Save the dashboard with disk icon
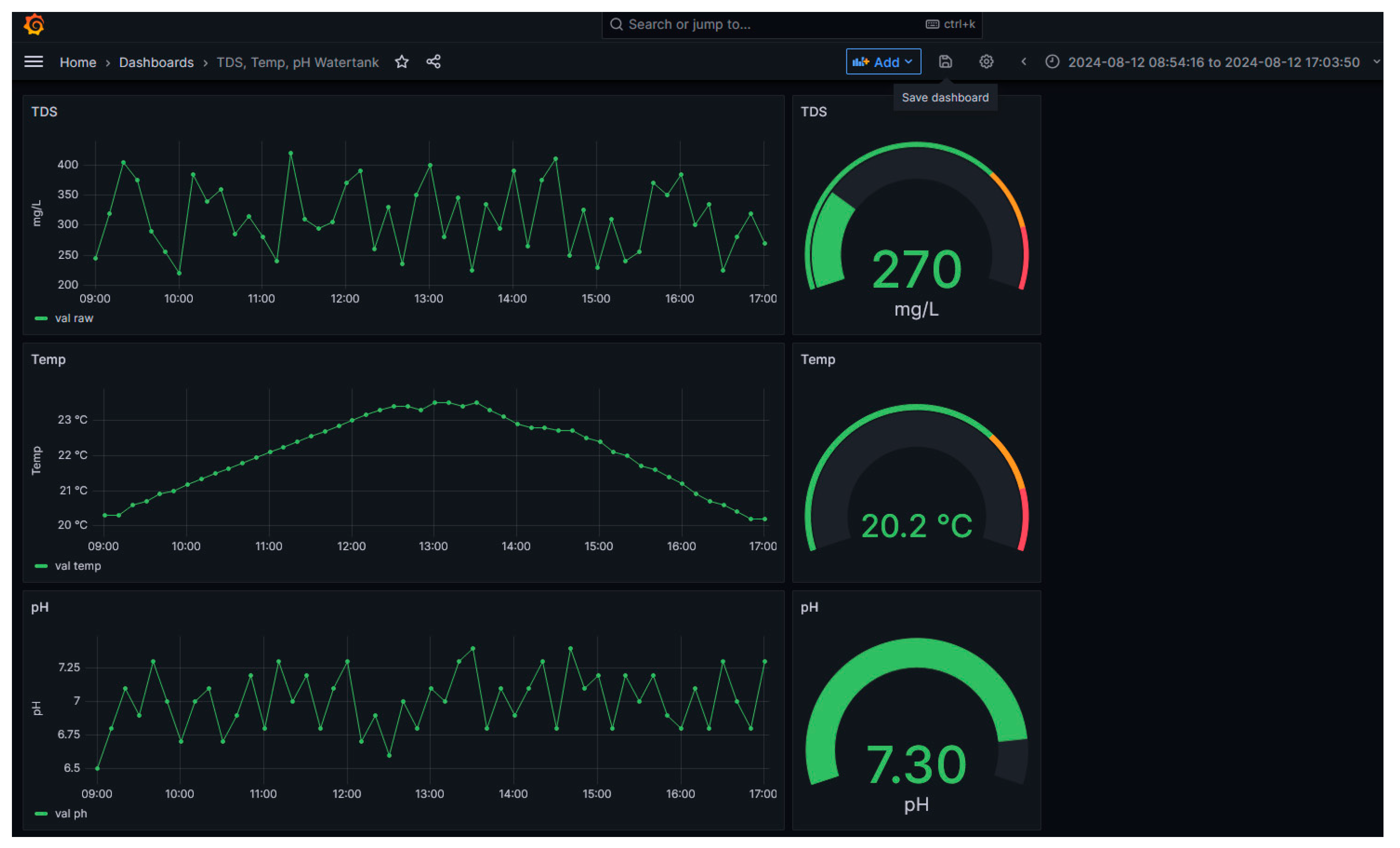 click(x=945, y=62)
